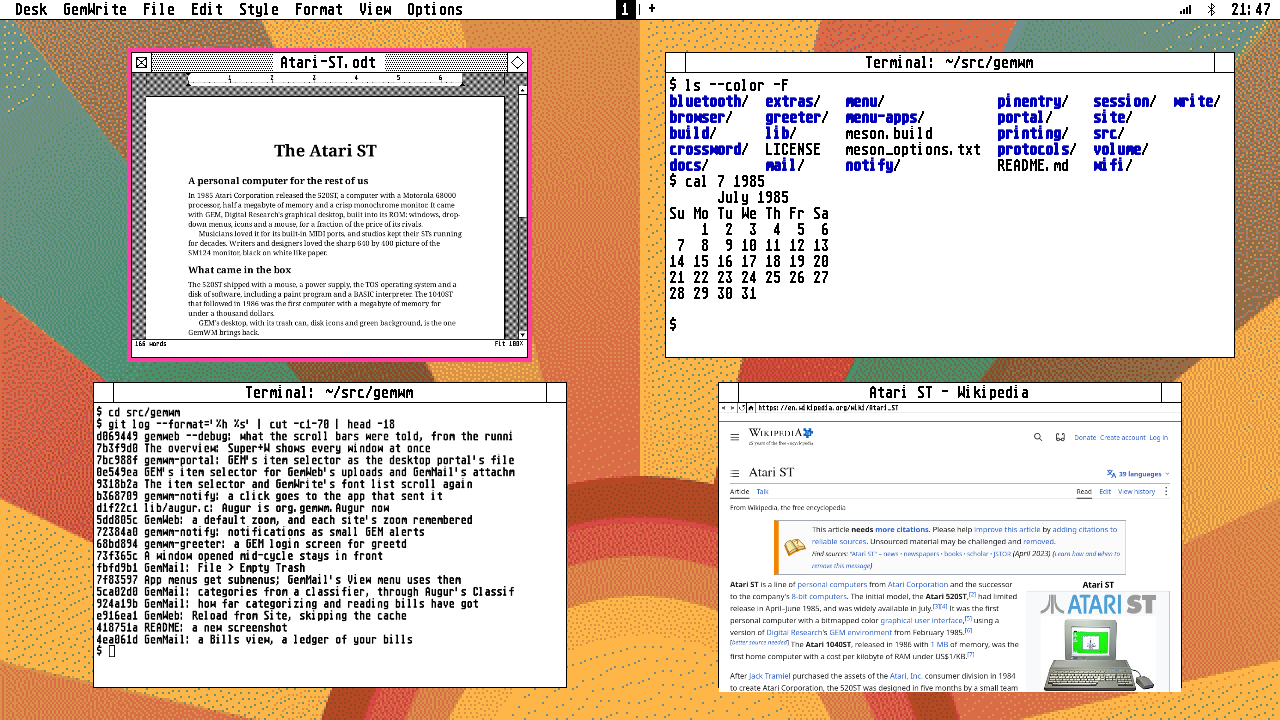Open contents list icon beside Atari ST heading

pos(735,473)
